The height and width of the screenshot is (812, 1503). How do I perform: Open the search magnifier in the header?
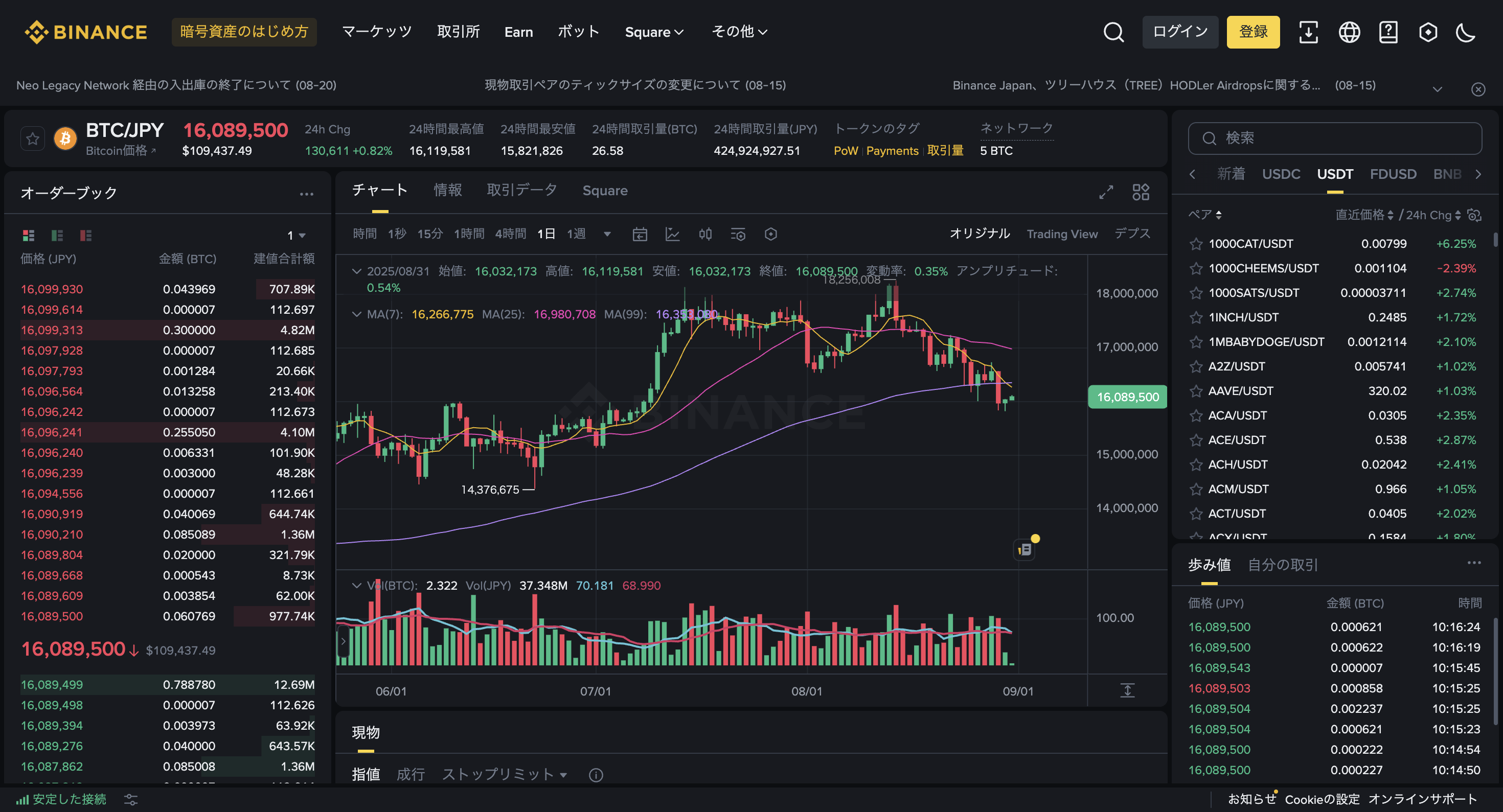(1113, 32)
